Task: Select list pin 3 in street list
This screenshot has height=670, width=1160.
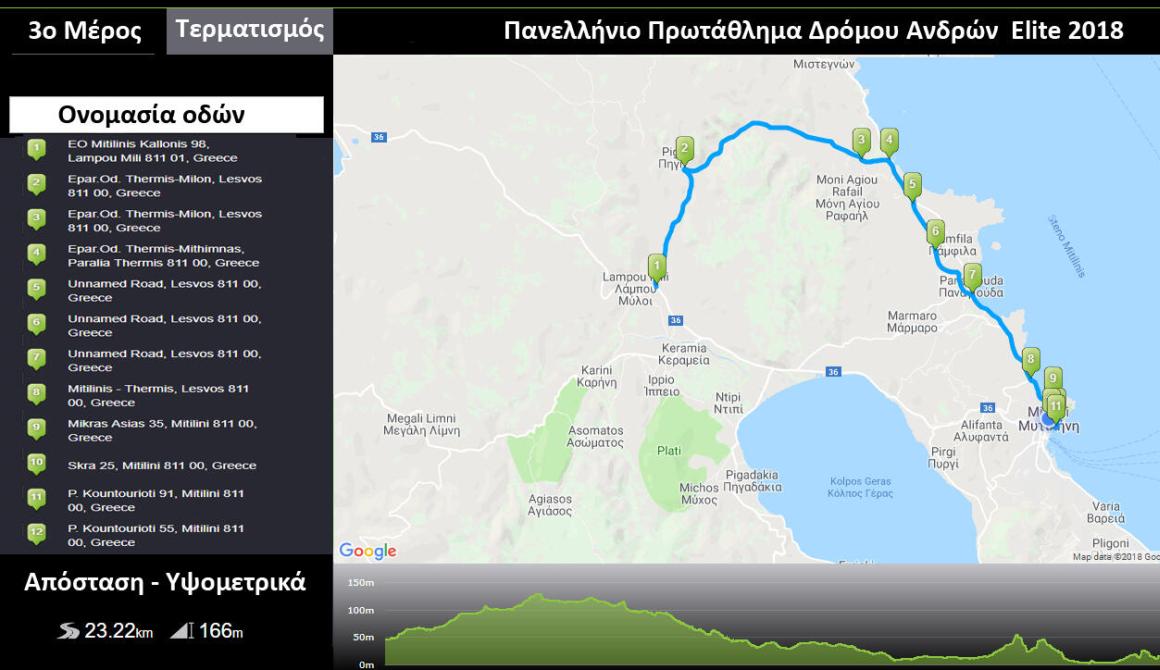Action: pyautogui.click(x=36, y=220)
